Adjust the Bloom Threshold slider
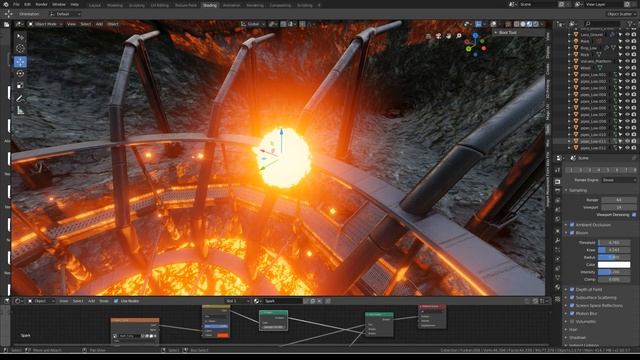Screen dimensions: 640x360 (613, 242)
